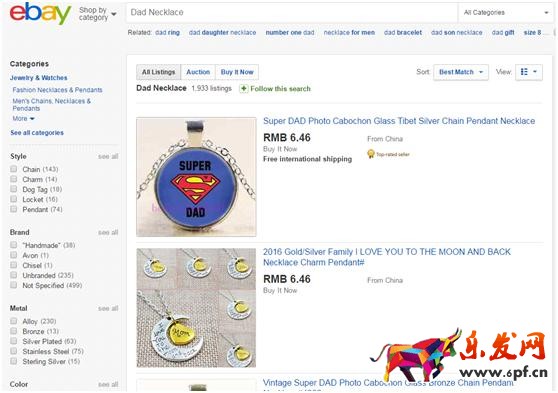558x393 pixels.
Task: Tick the Stainless Steel metal checkbox
Action: 14,351
